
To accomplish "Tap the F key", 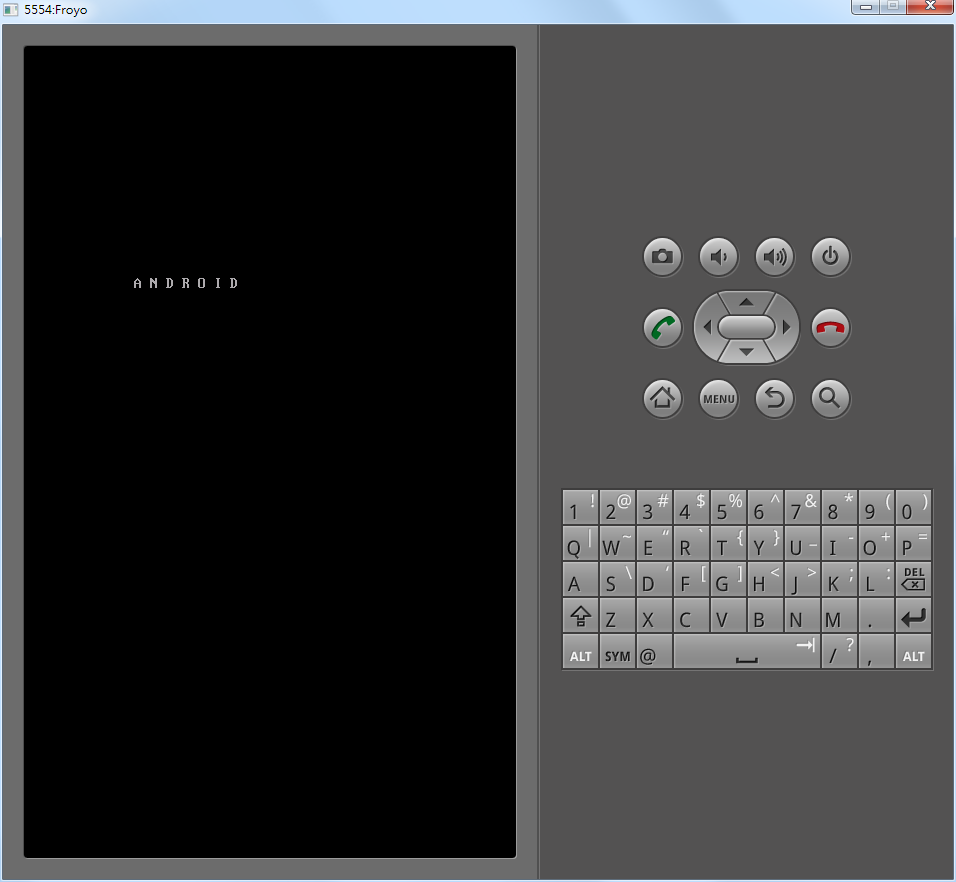I will tap(691, 579).
